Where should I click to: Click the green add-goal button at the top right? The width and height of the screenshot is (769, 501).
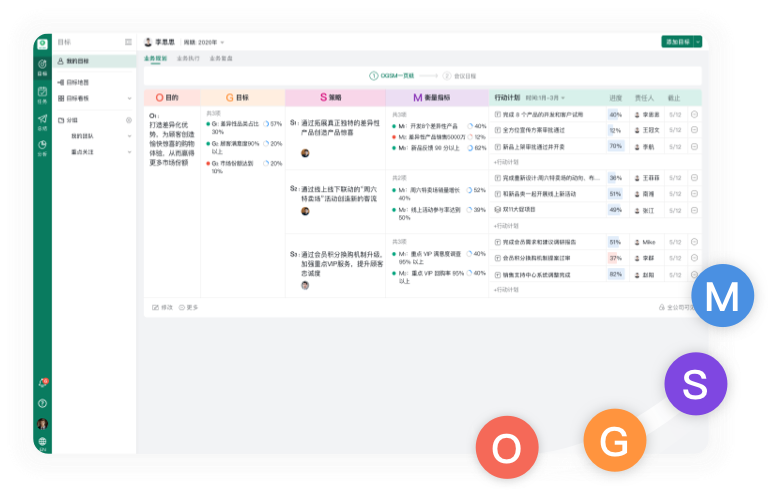click(x=678, y=42)
